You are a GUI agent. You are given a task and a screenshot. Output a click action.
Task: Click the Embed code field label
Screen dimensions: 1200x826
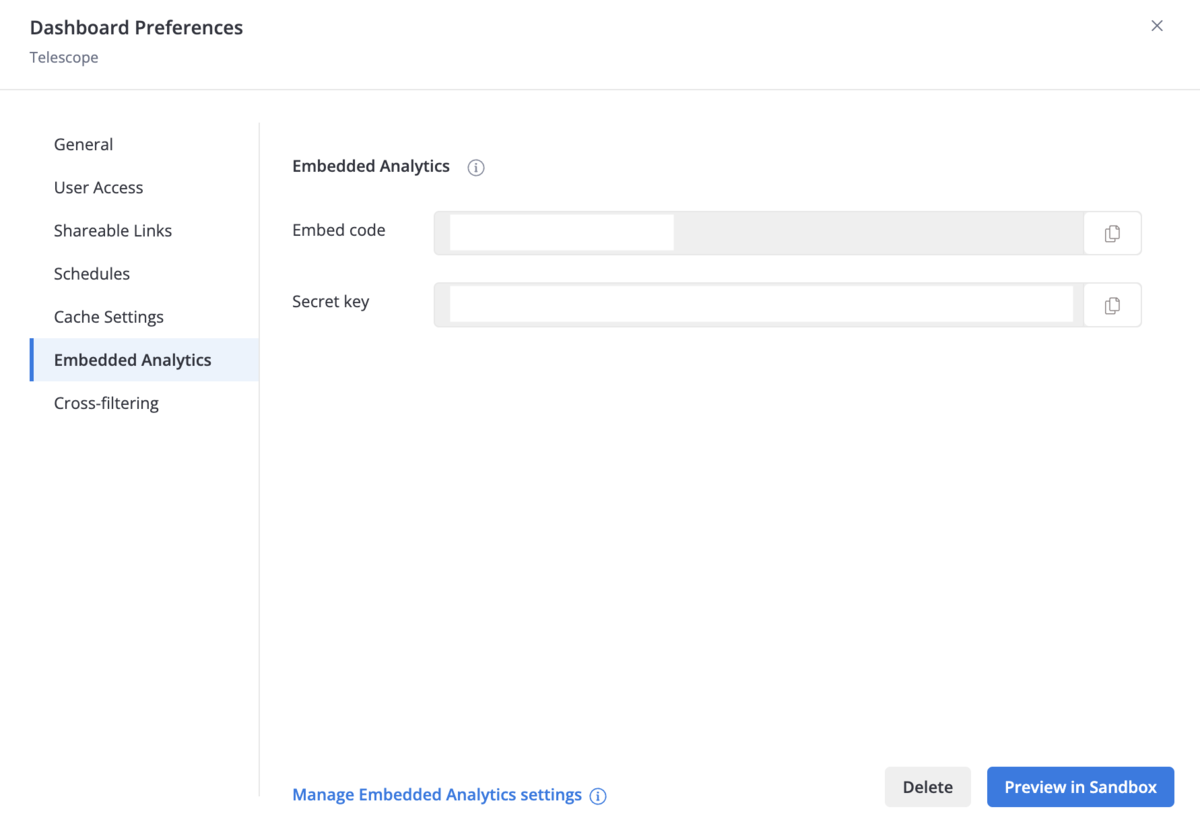pos(339,230)
